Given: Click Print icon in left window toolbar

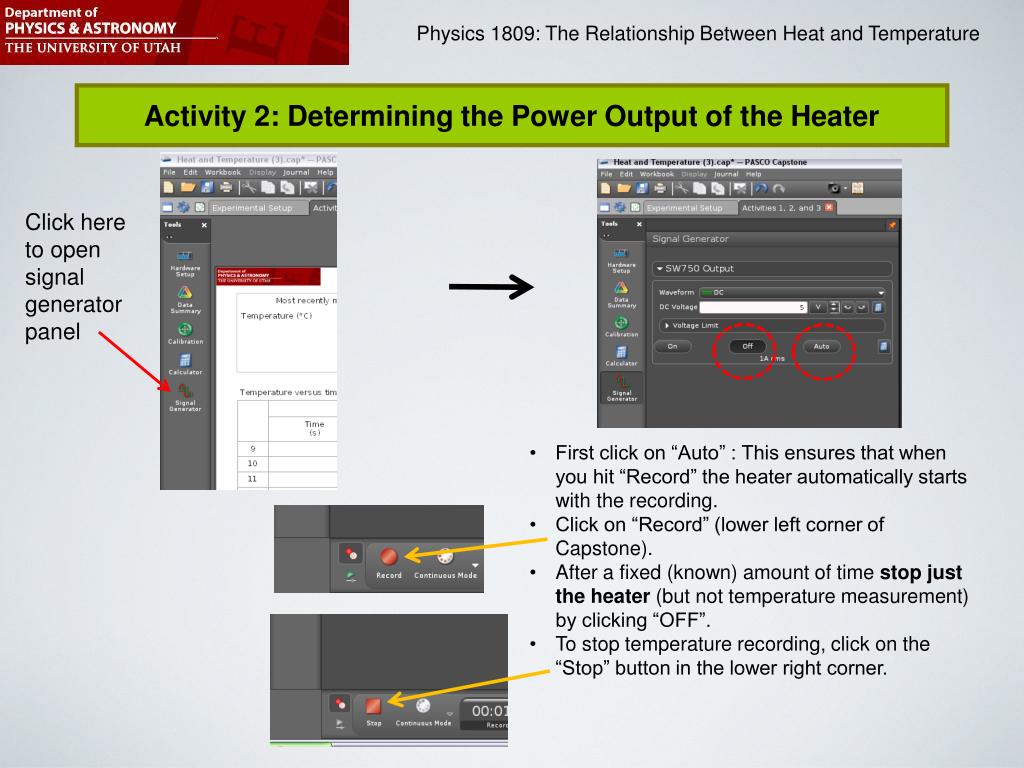Looking at the screenshot, I should click(226, 187).
